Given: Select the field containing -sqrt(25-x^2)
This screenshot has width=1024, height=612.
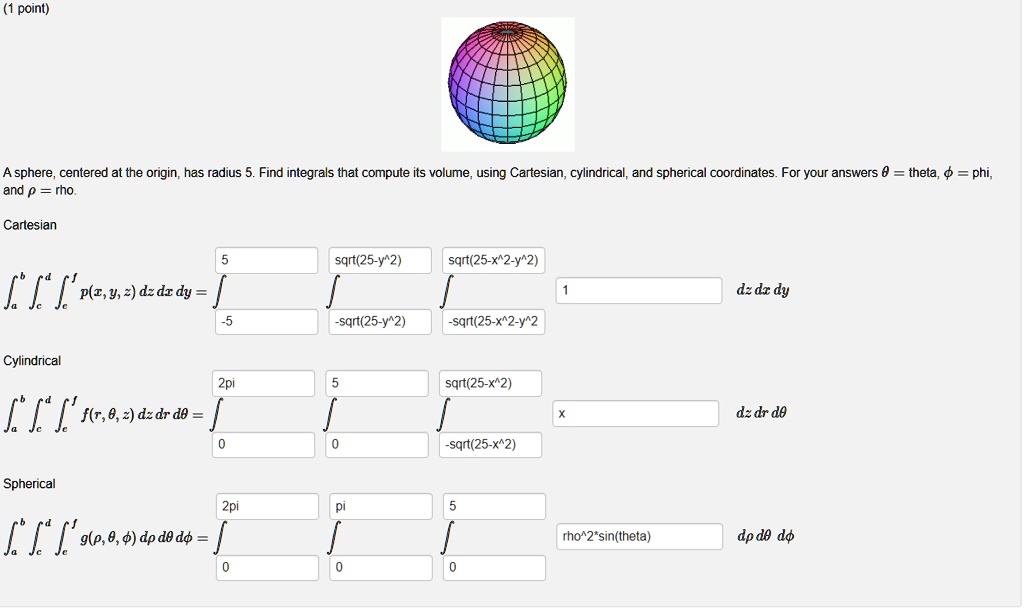Looking at the screenshot, I should [x=488, y=444].
